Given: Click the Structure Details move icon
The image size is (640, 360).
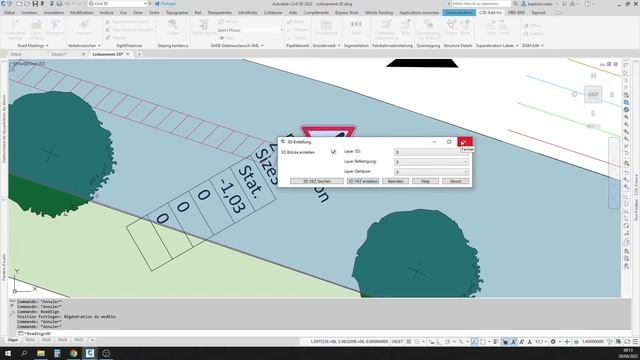Looking at the screenshot, I should pos(465,25).
